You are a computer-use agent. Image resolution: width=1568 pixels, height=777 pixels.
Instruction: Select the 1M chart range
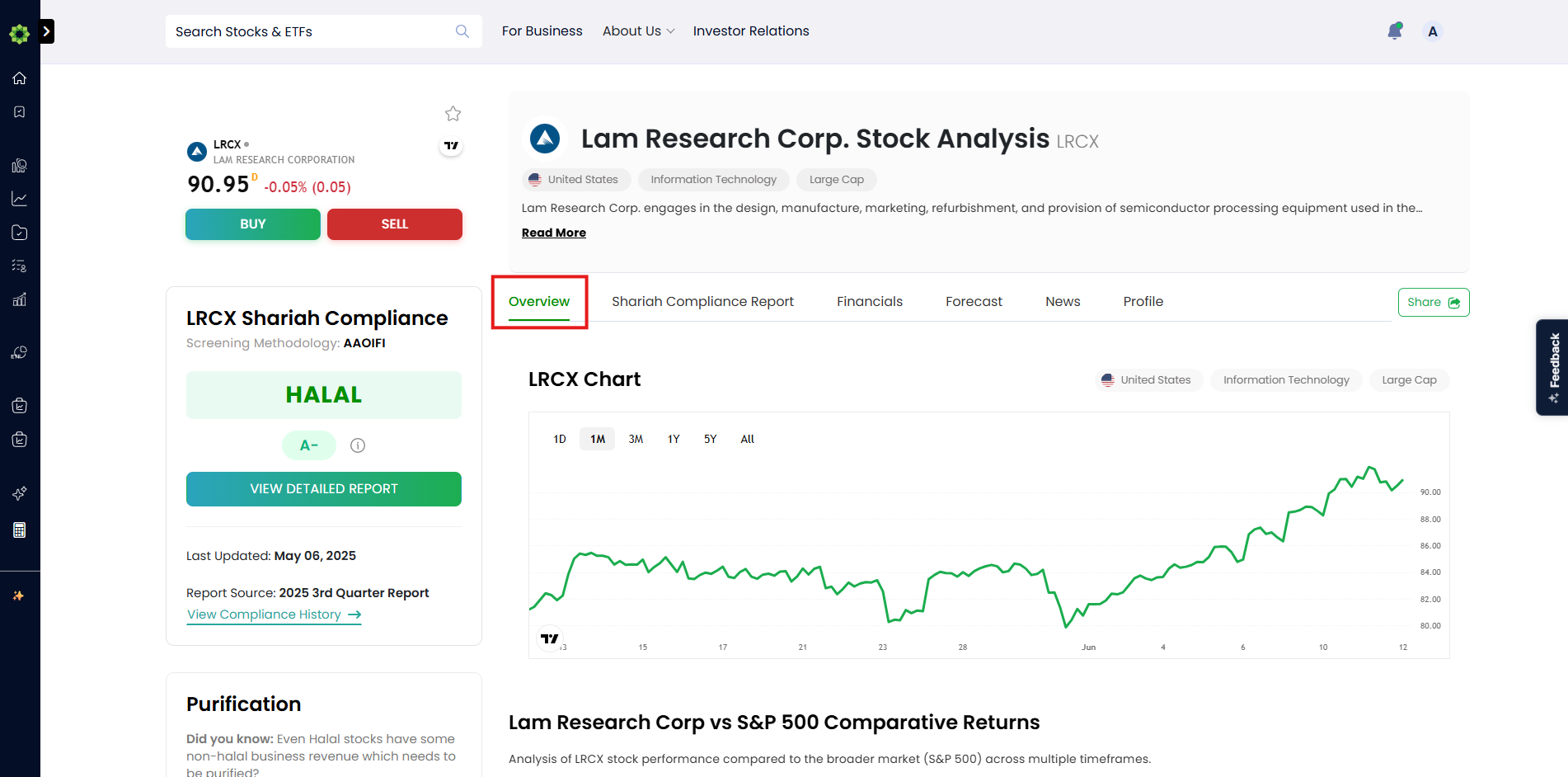click(598, 439)
